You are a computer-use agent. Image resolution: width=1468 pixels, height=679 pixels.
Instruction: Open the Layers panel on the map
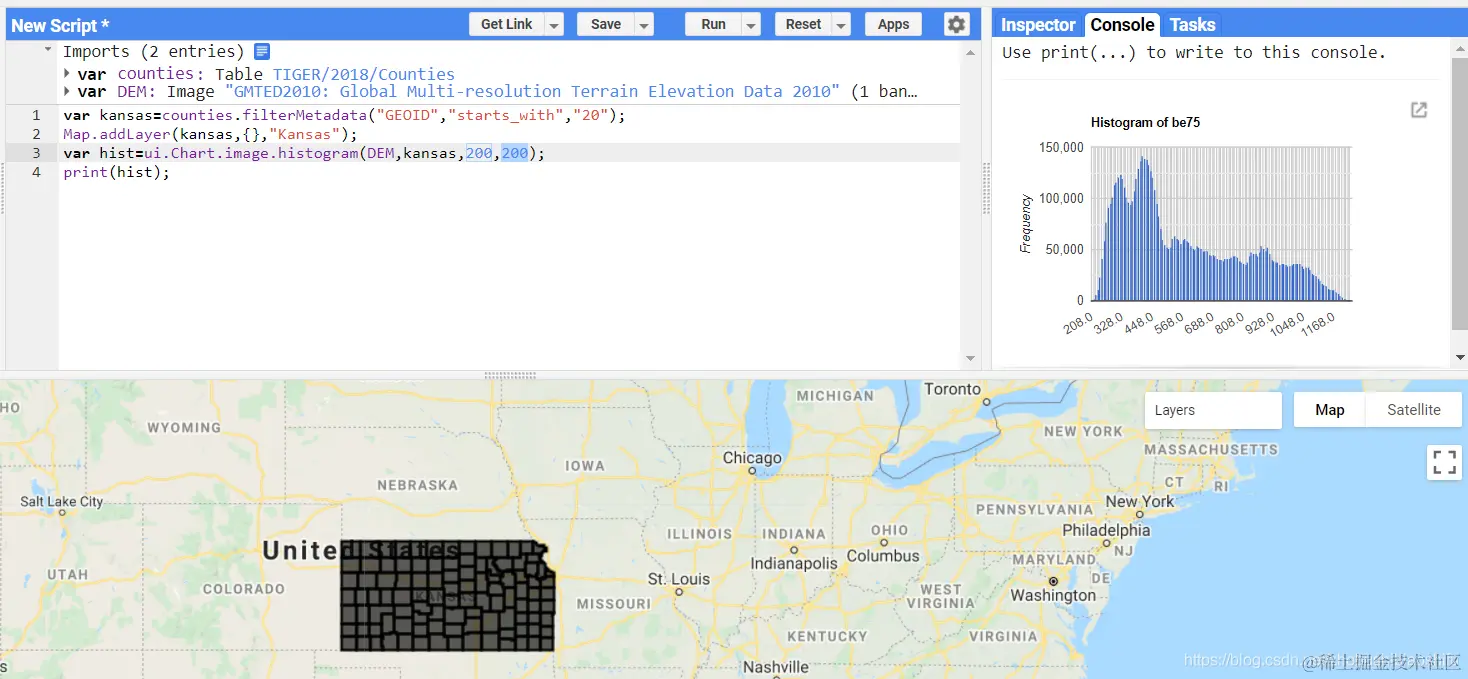1213,410
